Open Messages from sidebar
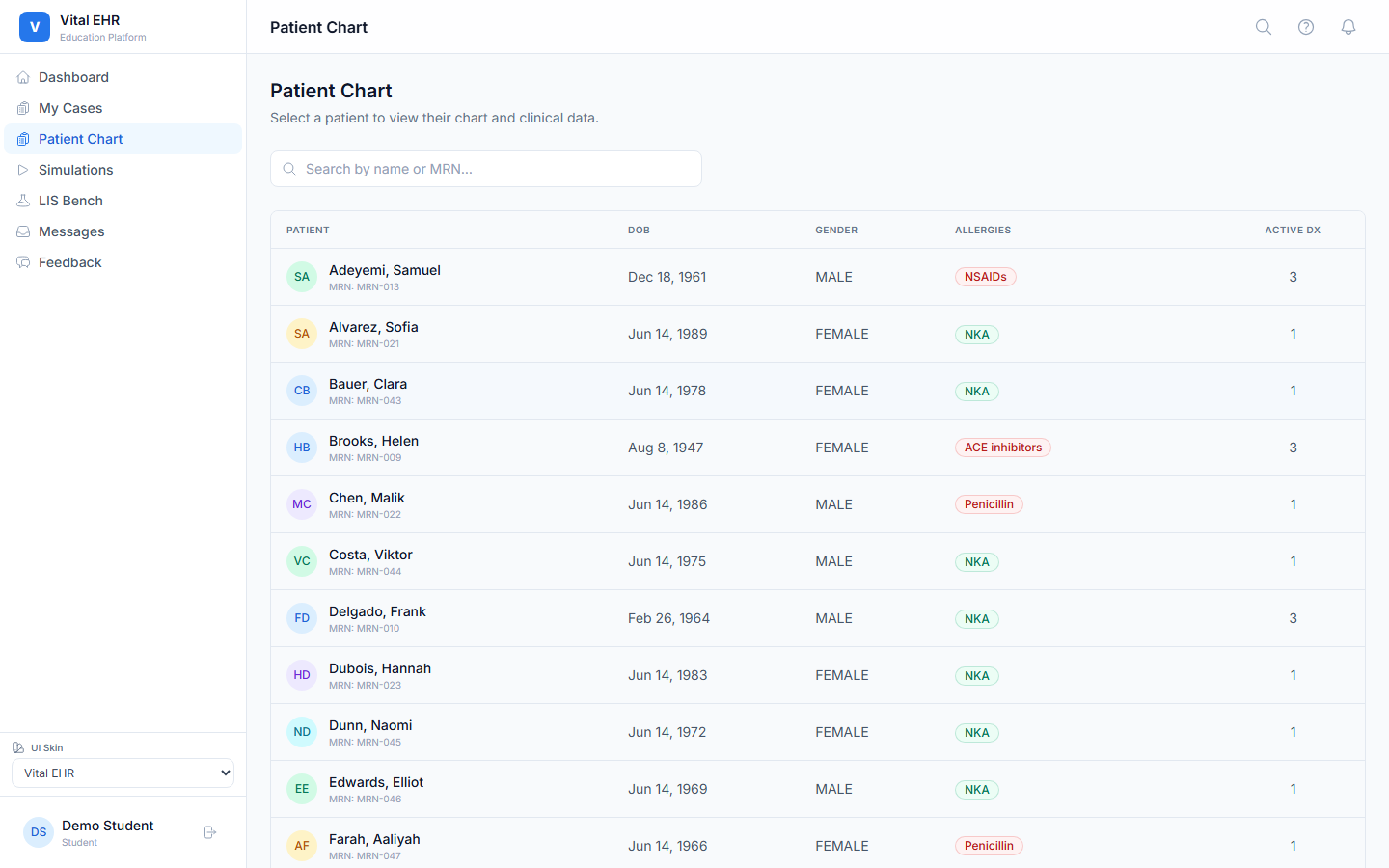 pos(123,231)
